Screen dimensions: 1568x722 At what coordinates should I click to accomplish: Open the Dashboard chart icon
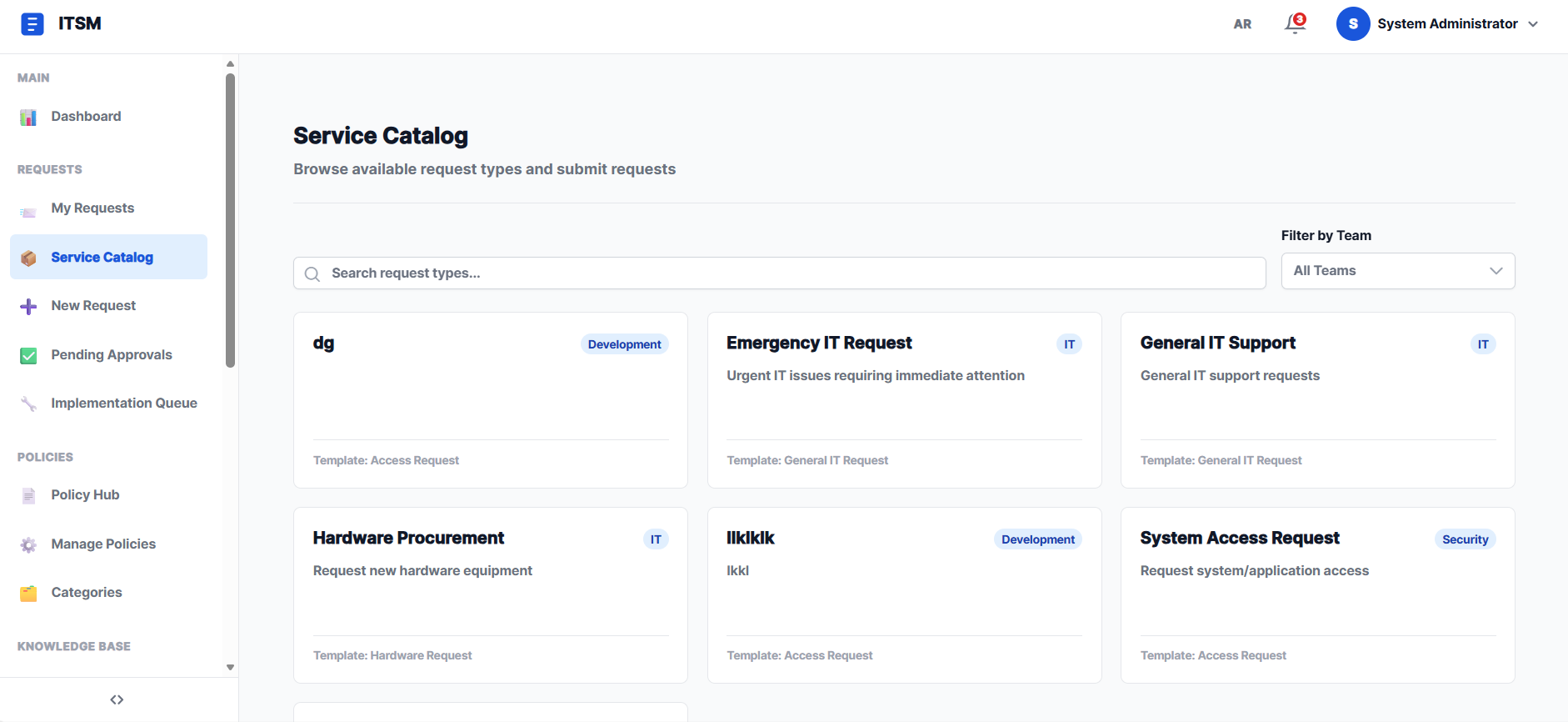coord(28,117)
